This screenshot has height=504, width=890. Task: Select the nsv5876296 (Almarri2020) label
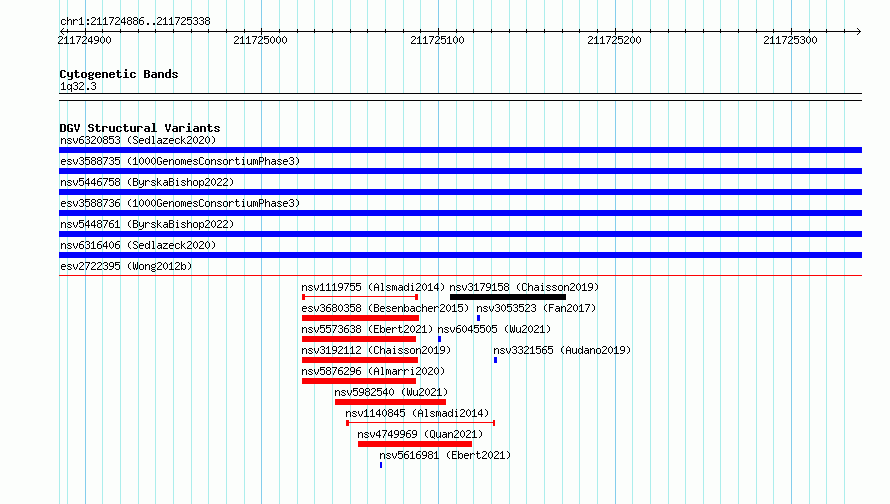(373, 371)
